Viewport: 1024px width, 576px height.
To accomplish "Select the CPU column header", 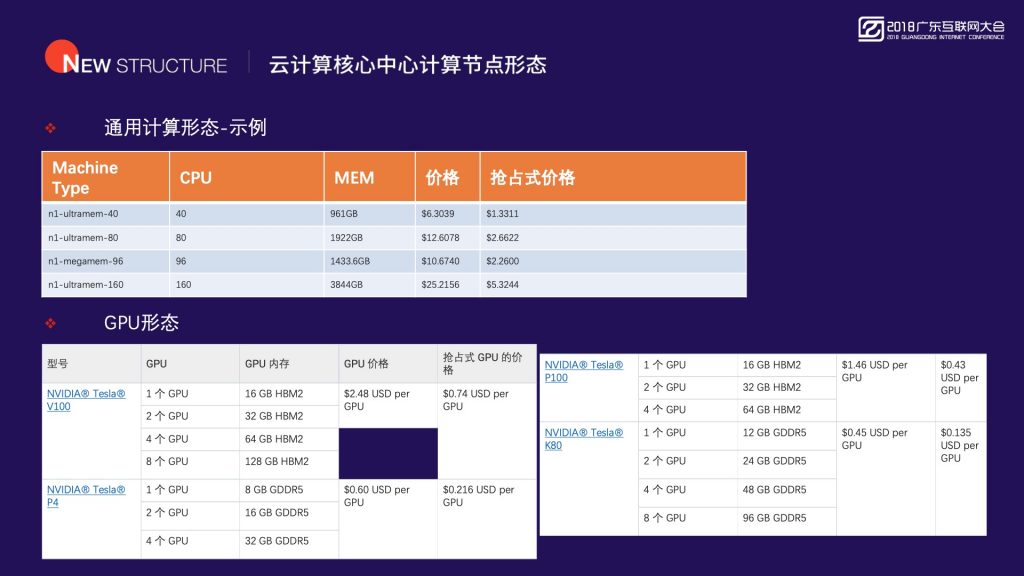I will click(247, 177).
